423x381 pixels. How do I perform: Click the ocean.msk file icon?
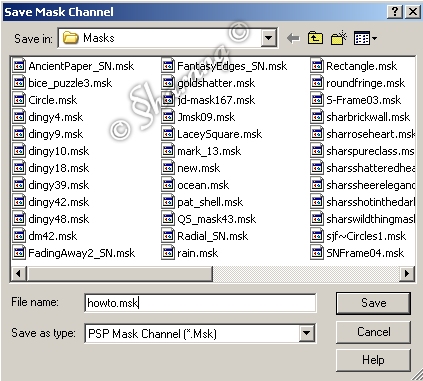[x=168, y=185]
